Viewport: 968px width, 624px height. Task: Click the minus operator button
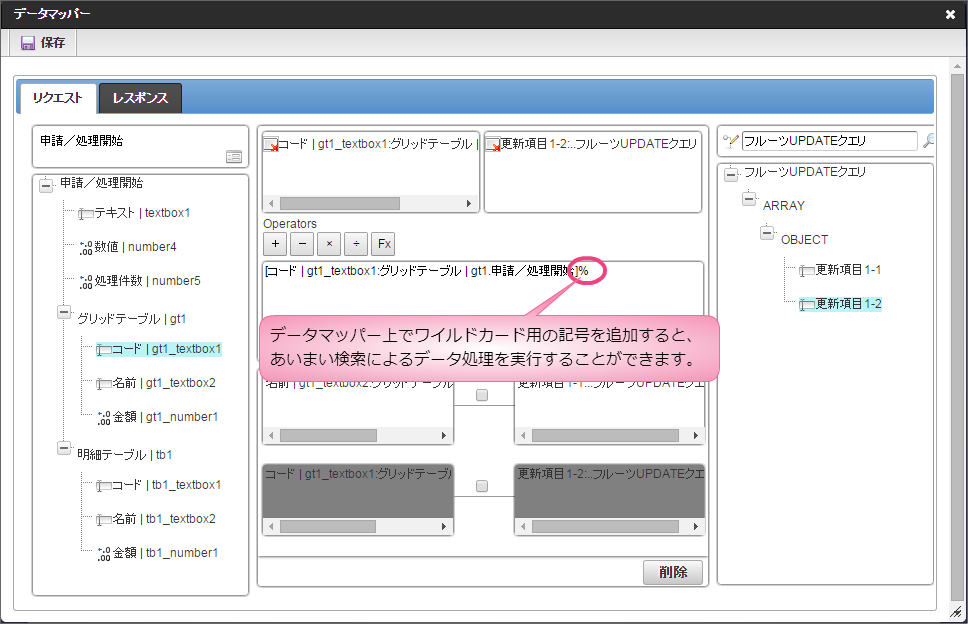[303, 244]
